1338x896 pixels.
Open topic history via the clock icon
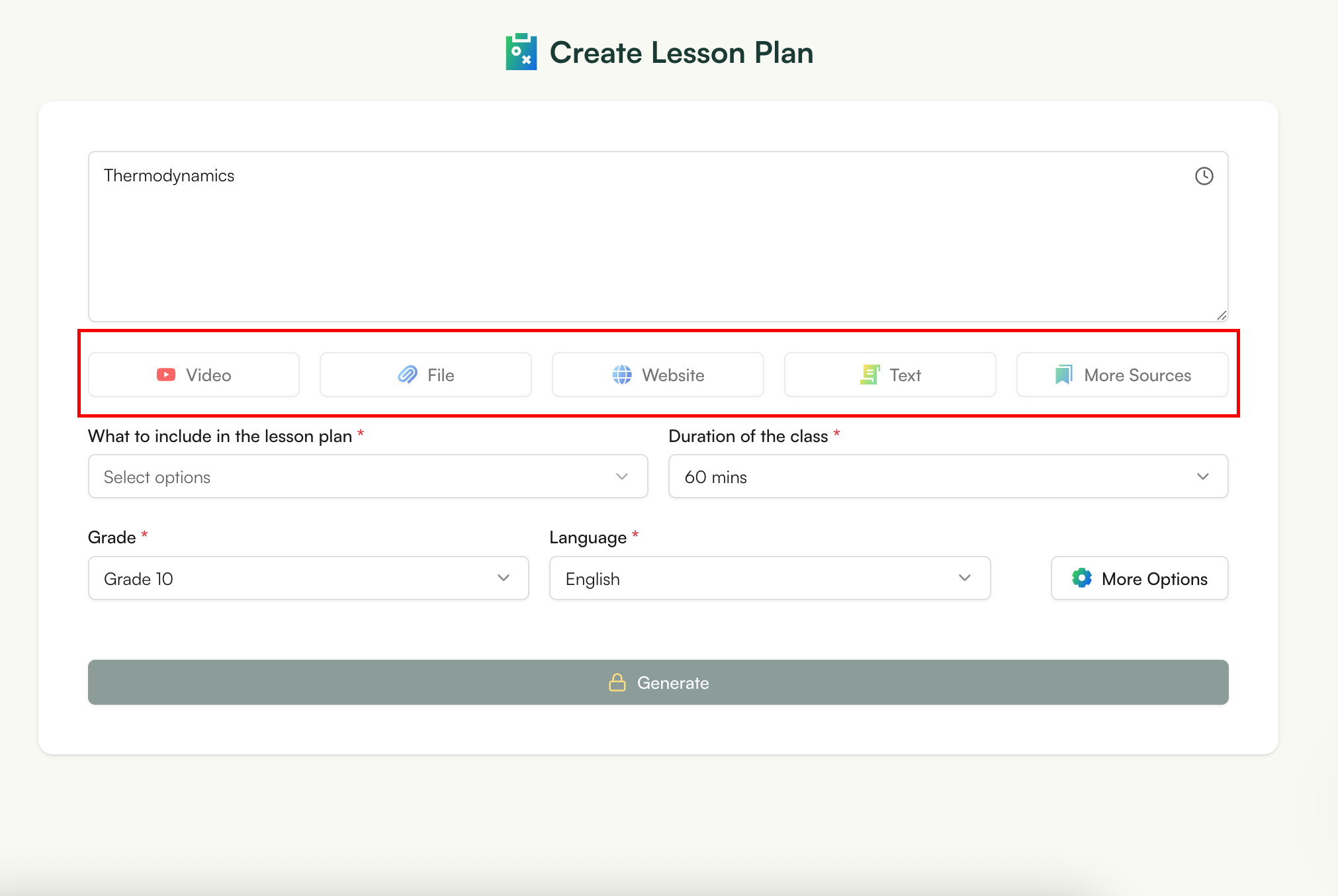[1204, 176]
